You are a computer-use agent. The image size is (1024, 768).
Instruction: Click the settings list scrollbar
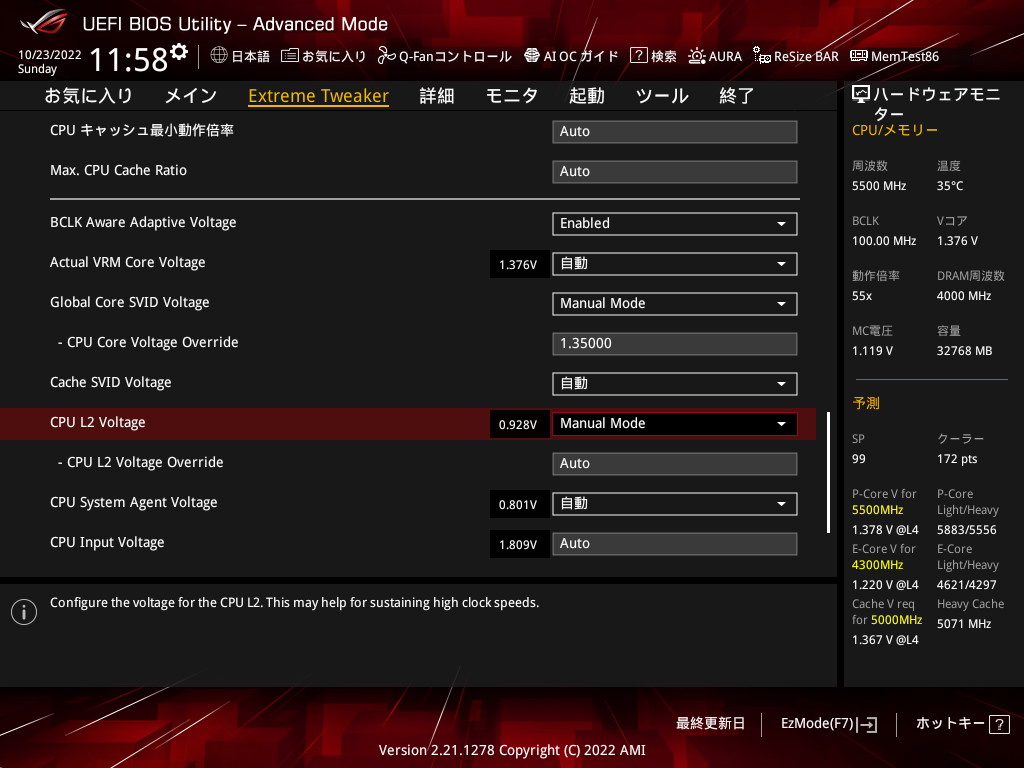click(829, 472)
